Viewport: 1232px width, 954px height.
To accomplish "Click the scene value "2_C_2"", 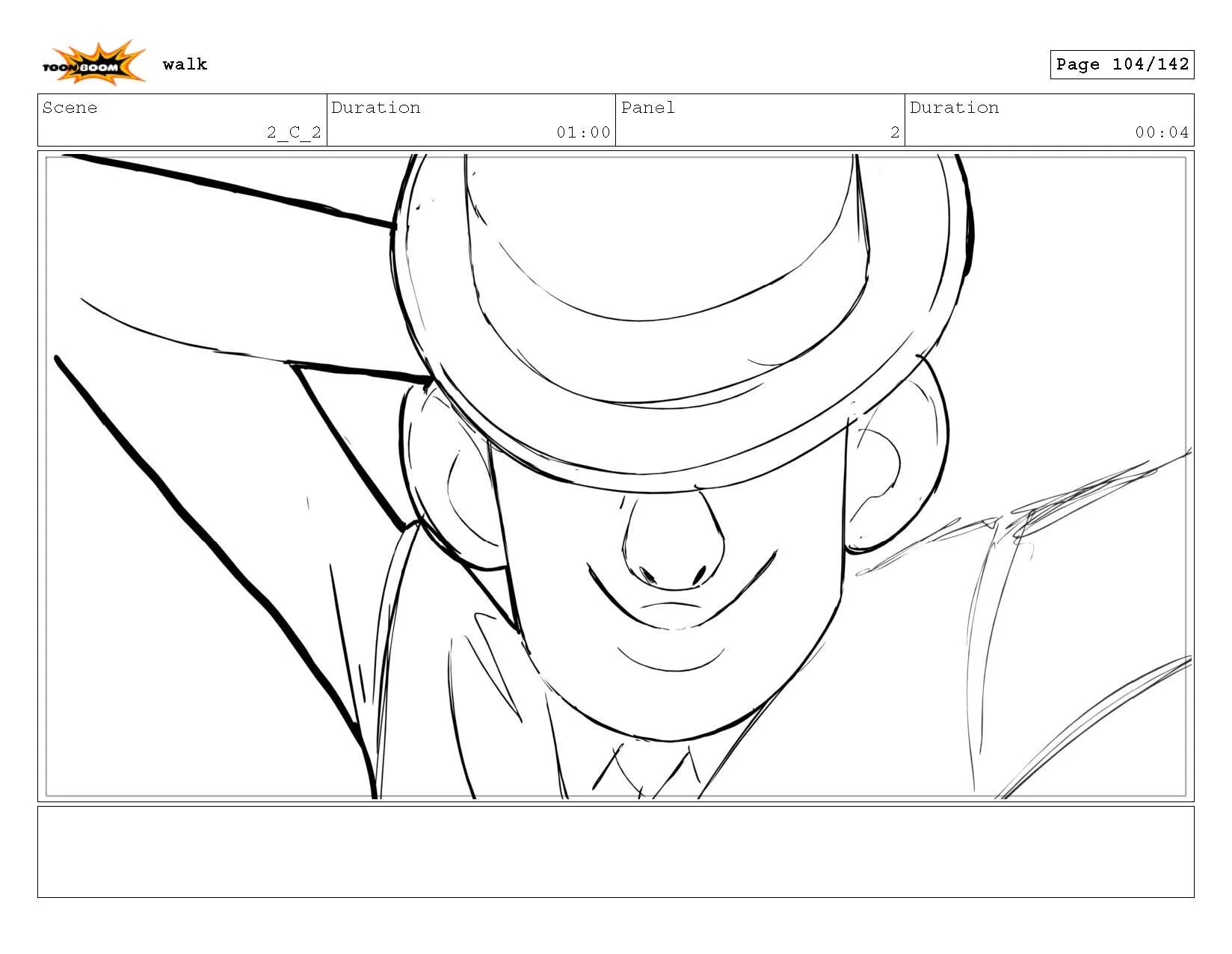I will 294,132.
